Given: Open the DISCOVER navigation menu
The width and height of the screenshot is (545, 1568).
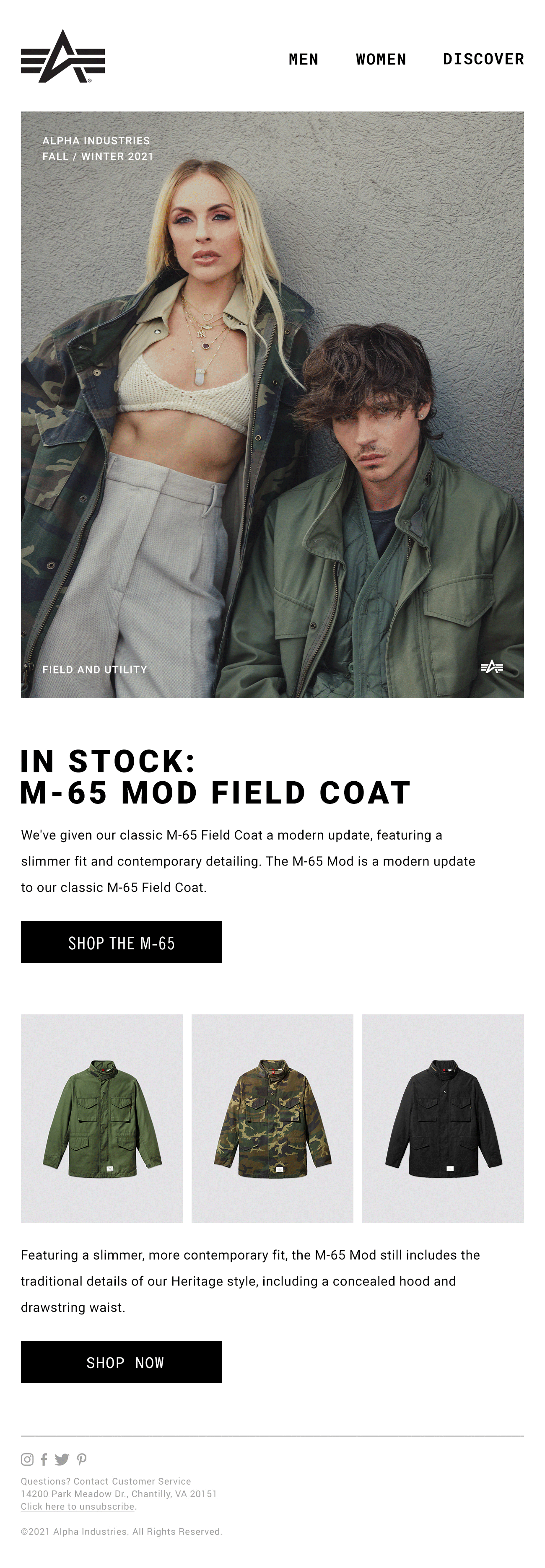Looking at the screenshot, I should 483,59.
